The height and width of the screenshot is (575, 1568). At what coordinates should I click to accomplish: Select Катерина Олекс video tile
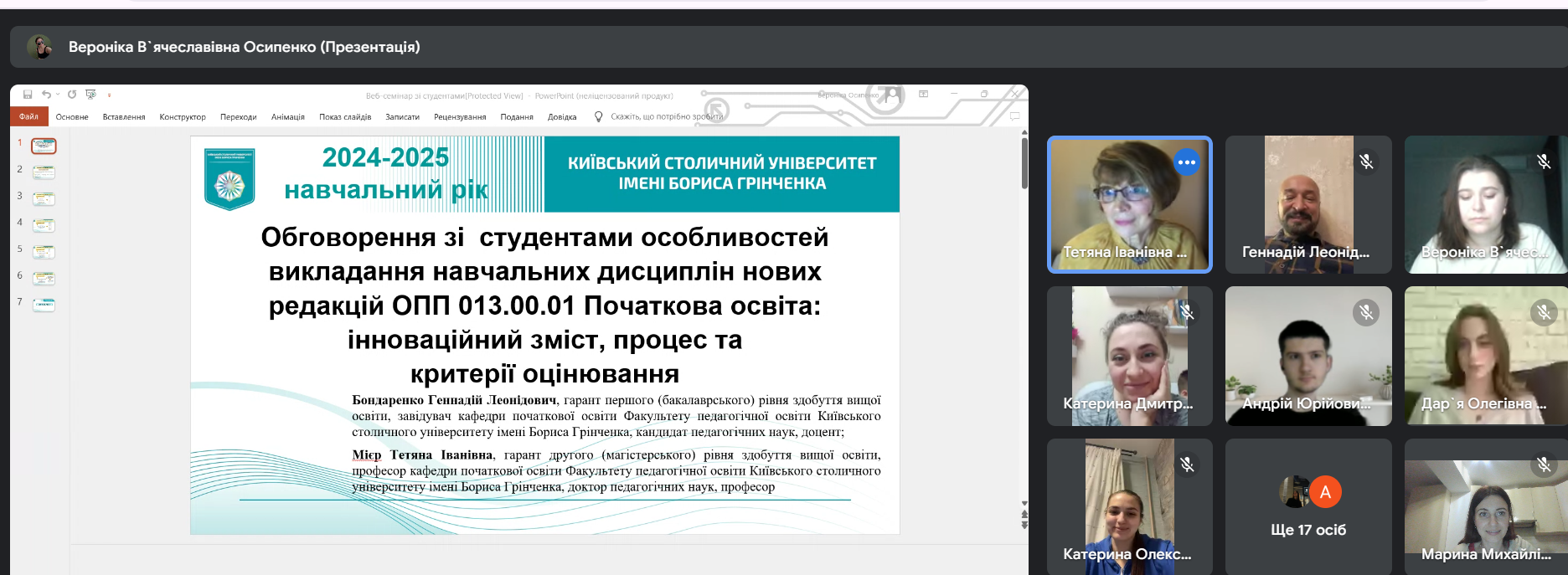point(1130,506)
